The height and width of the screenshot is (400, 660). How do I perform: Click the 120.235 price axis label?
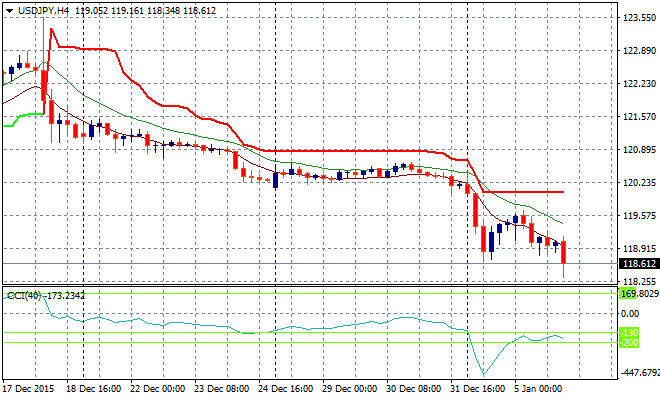click(639, 183)
